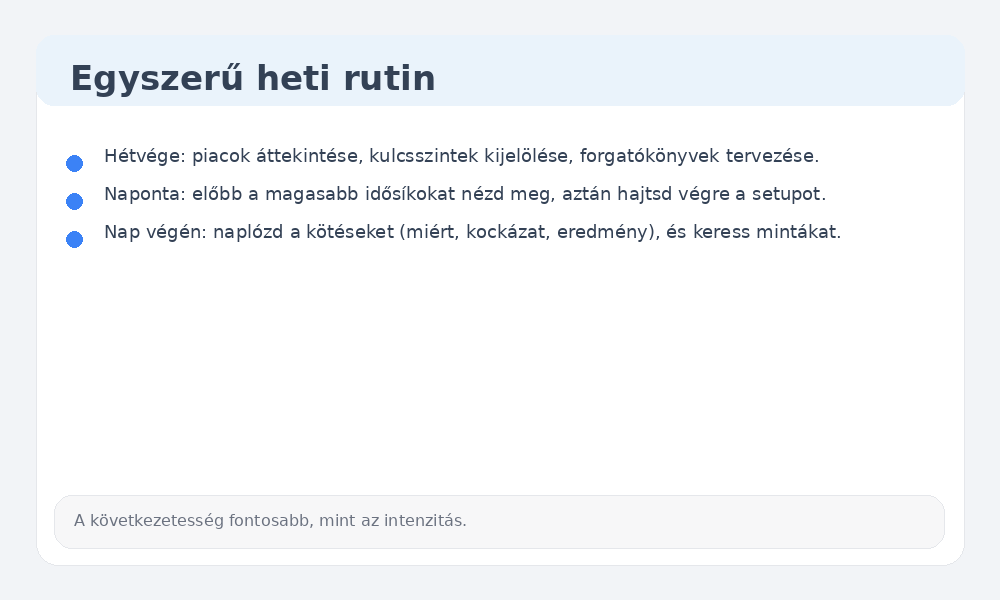Open the blue header banner area

[500, 70]
